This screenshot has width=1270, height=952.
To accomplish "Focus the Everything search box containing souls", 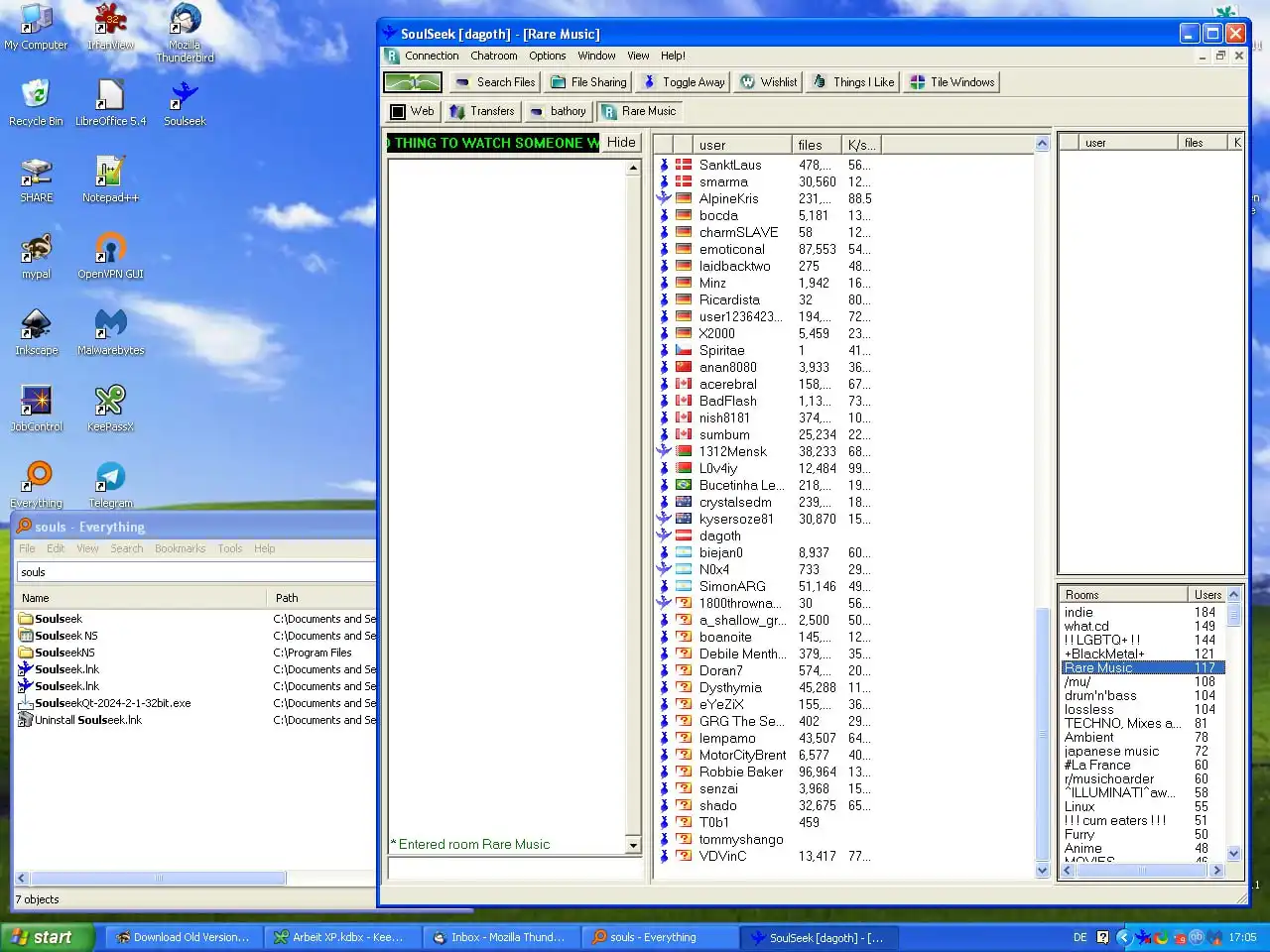I will (195, 572).
